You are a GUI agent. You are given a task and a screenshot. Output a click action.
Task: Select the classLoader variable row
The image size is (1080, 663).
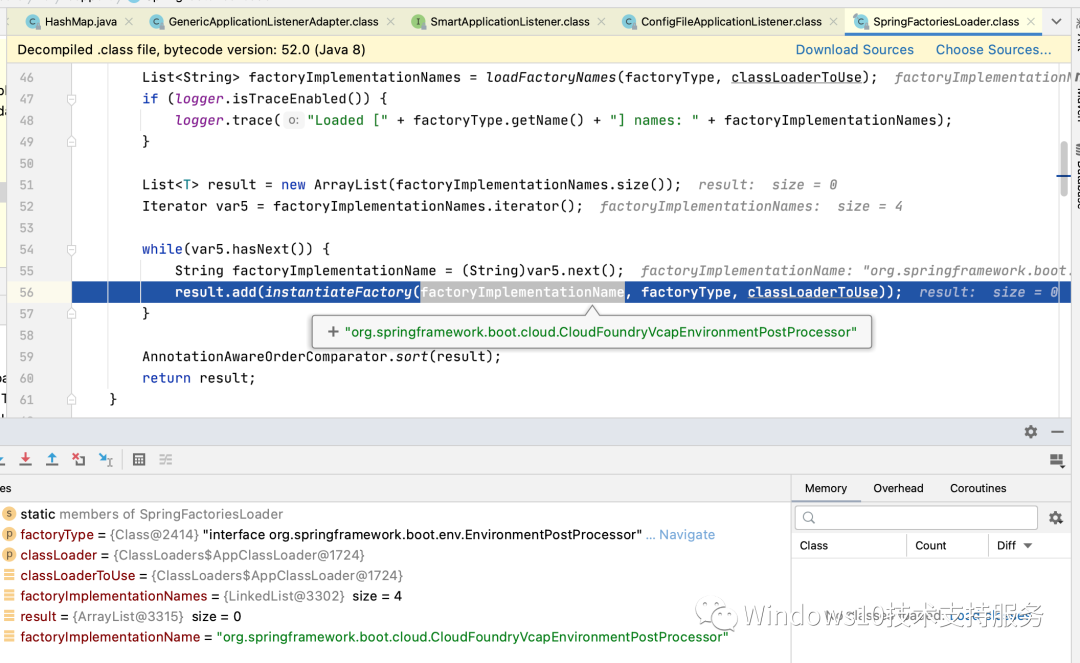tap(395, 555)
